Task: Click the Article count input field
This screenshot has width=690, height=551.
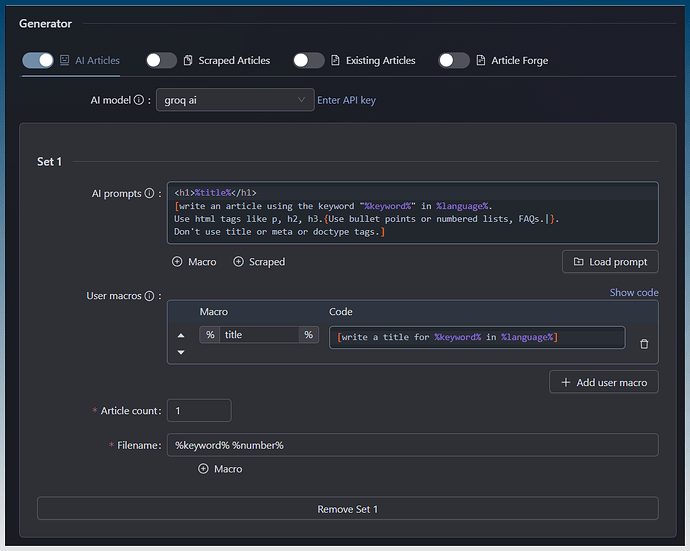Action: (199, 410)
